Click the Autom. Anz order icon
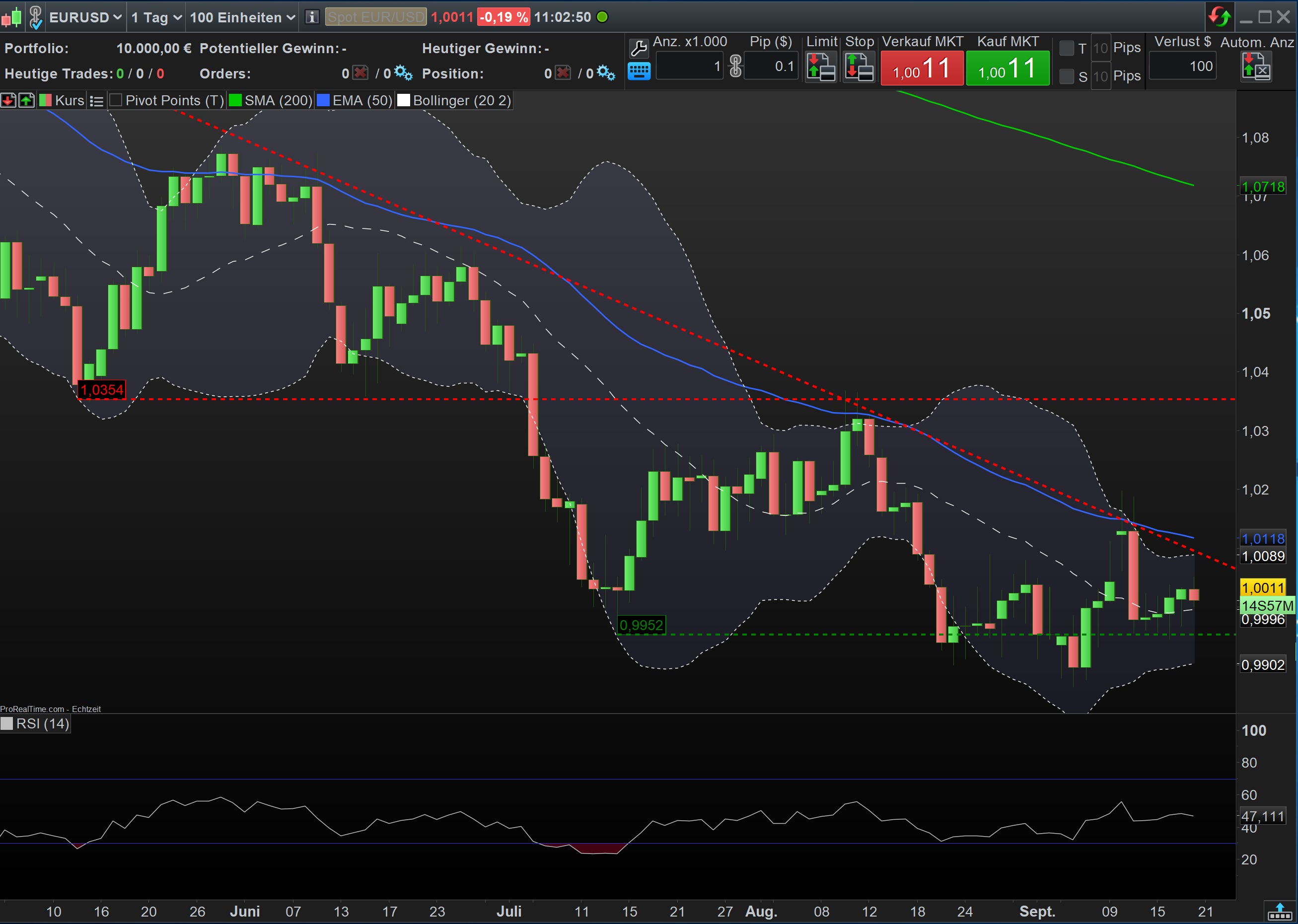This screenshot has width=1298, height=924. point(1256,67)
